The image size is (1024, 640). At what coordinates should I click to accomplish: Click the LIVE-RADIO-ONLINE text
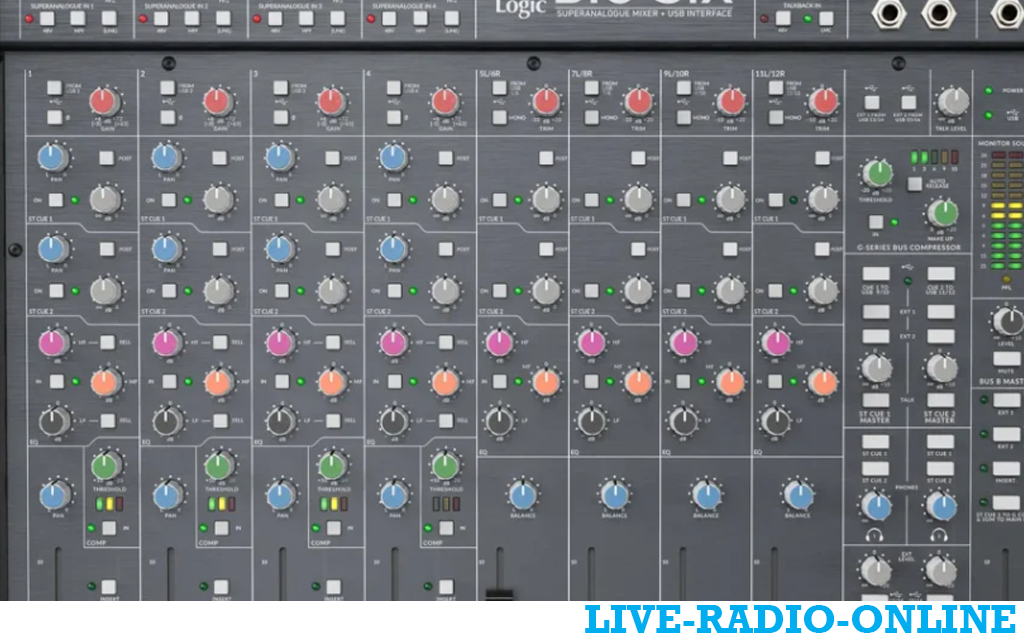click(x=799, y=619)
